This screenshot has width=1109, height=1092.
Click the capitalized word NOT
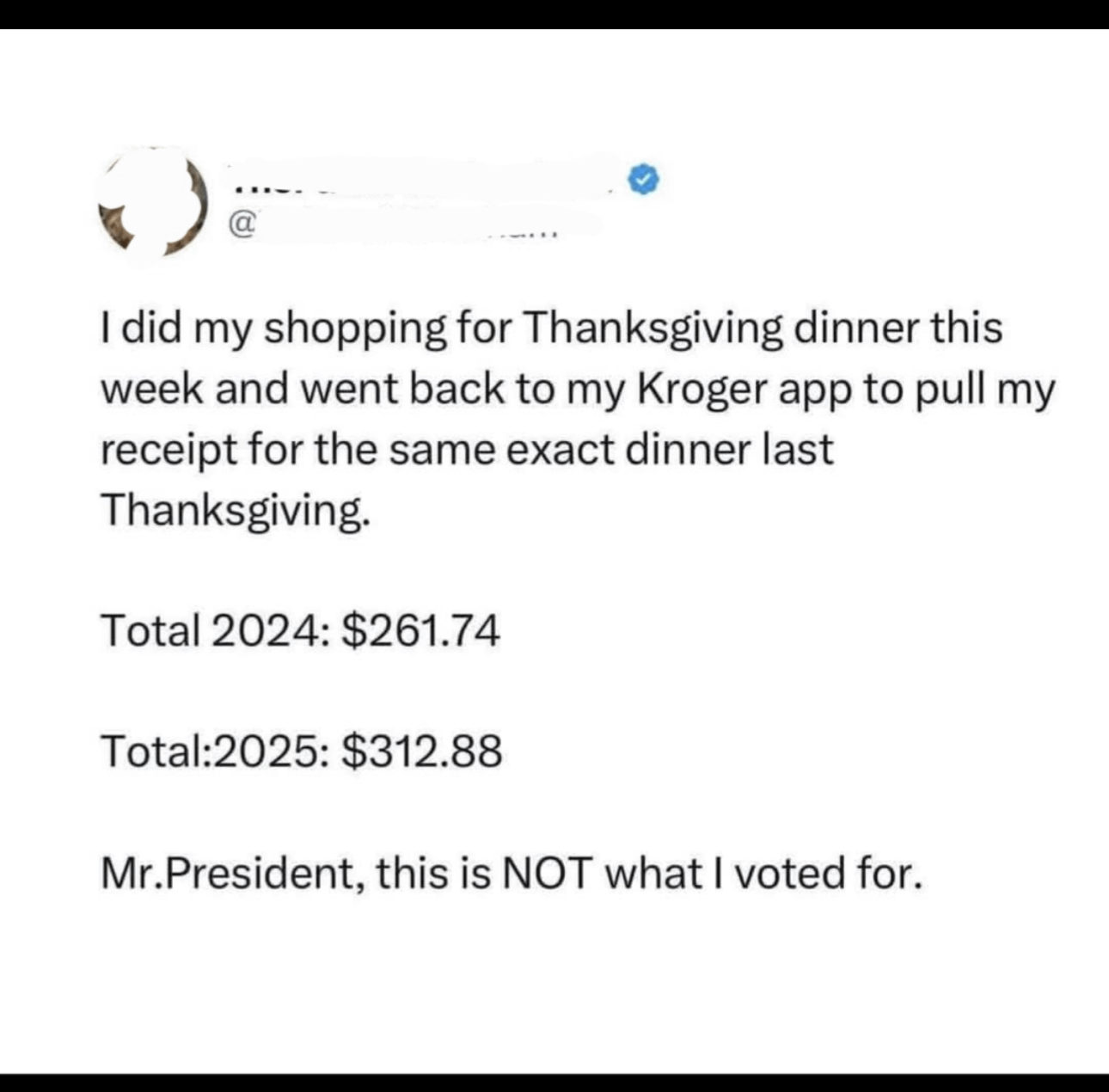click(x=548, y=873)
